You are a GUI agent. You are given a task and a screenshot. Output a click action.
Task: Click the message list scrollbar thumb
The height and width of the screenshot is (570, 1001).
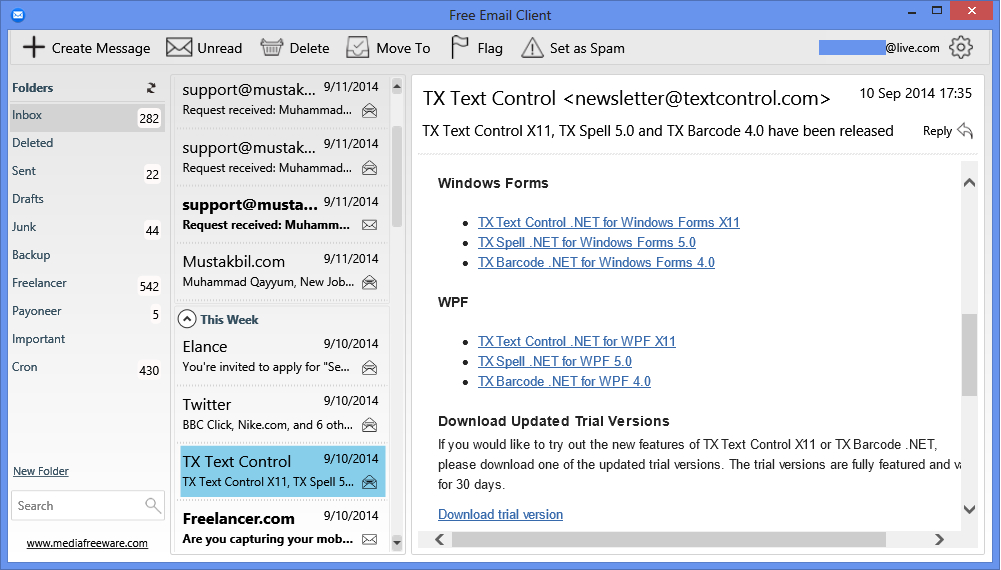397,176
